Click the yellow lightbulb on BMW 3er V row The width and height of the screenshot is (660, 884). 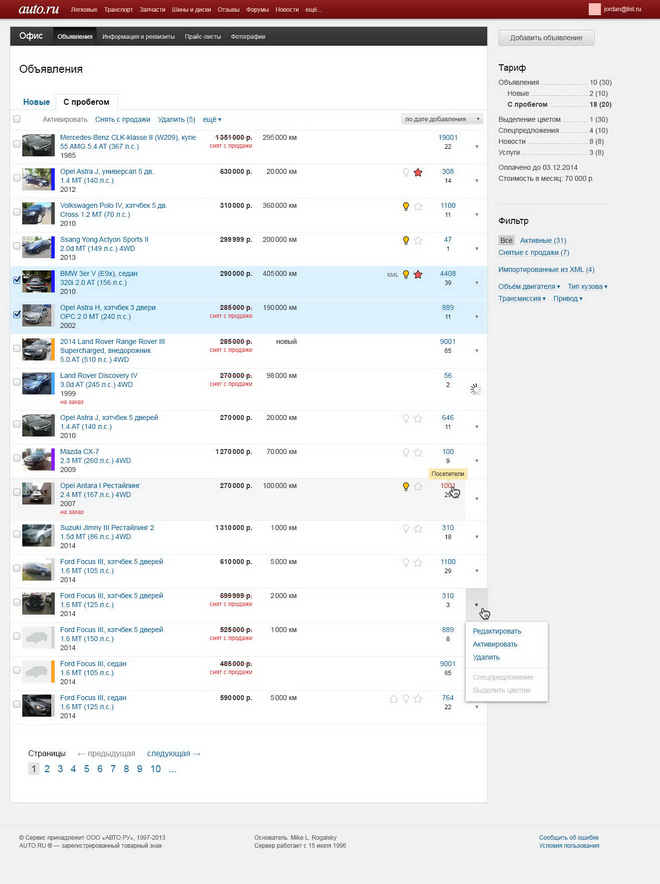coord(405,275)
